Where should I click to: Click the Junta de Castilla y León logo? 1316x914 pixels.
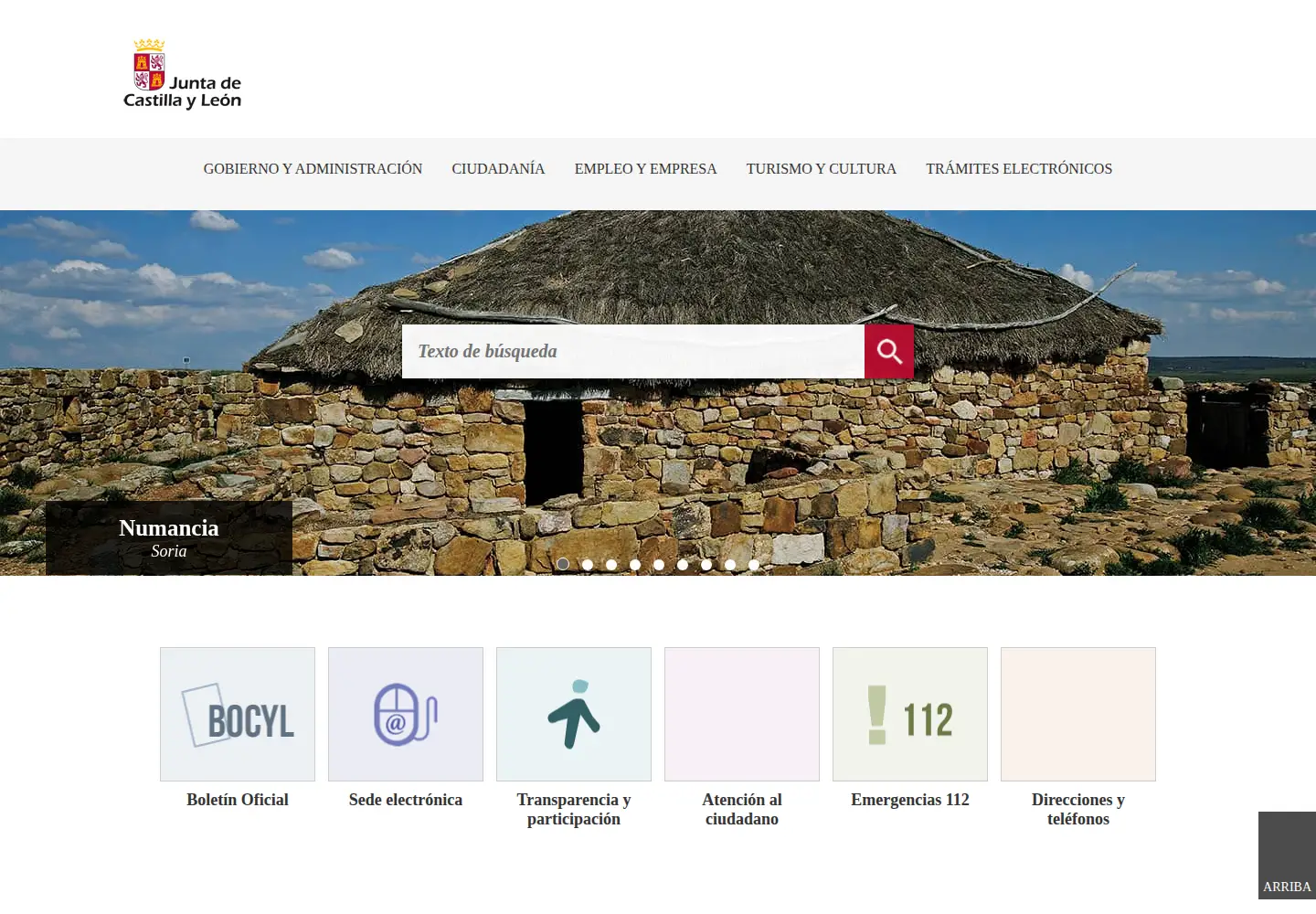click(183, 74)
